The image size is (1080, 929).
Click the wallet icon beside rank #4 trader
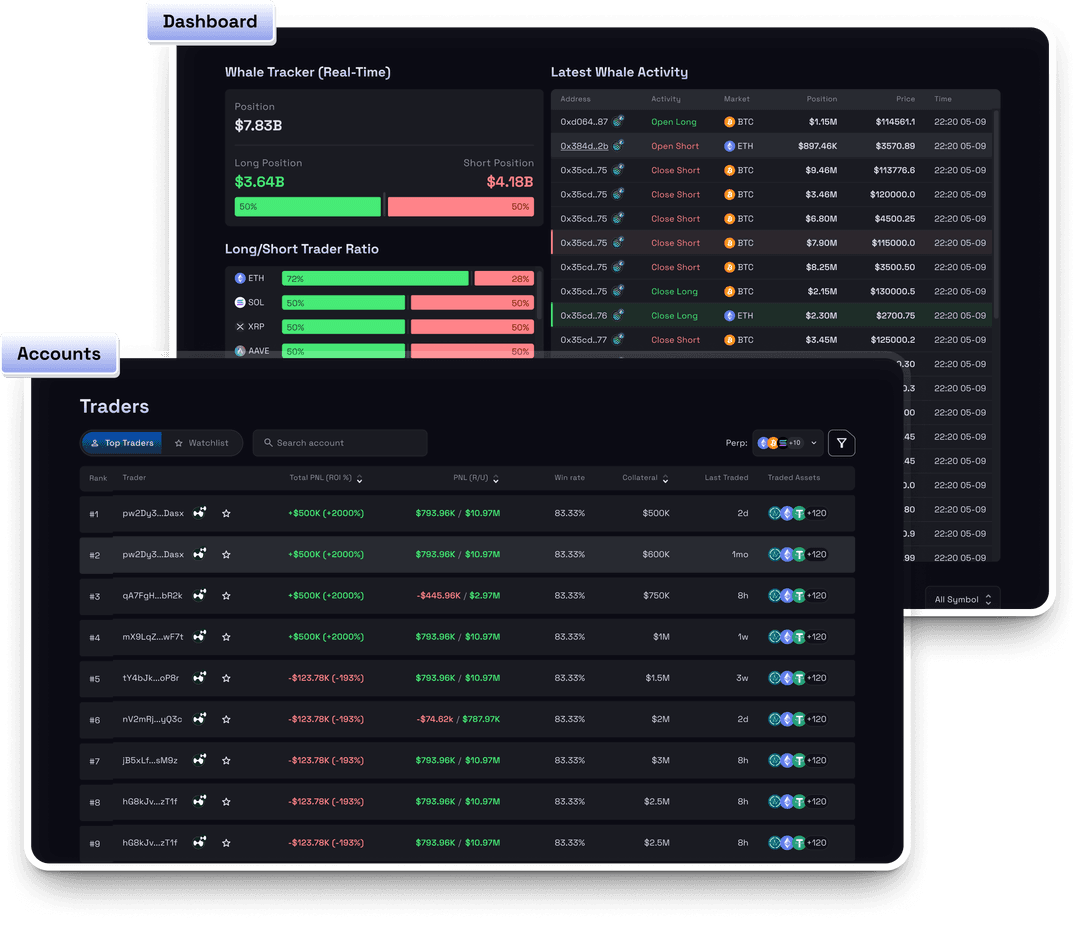[200, 636]
